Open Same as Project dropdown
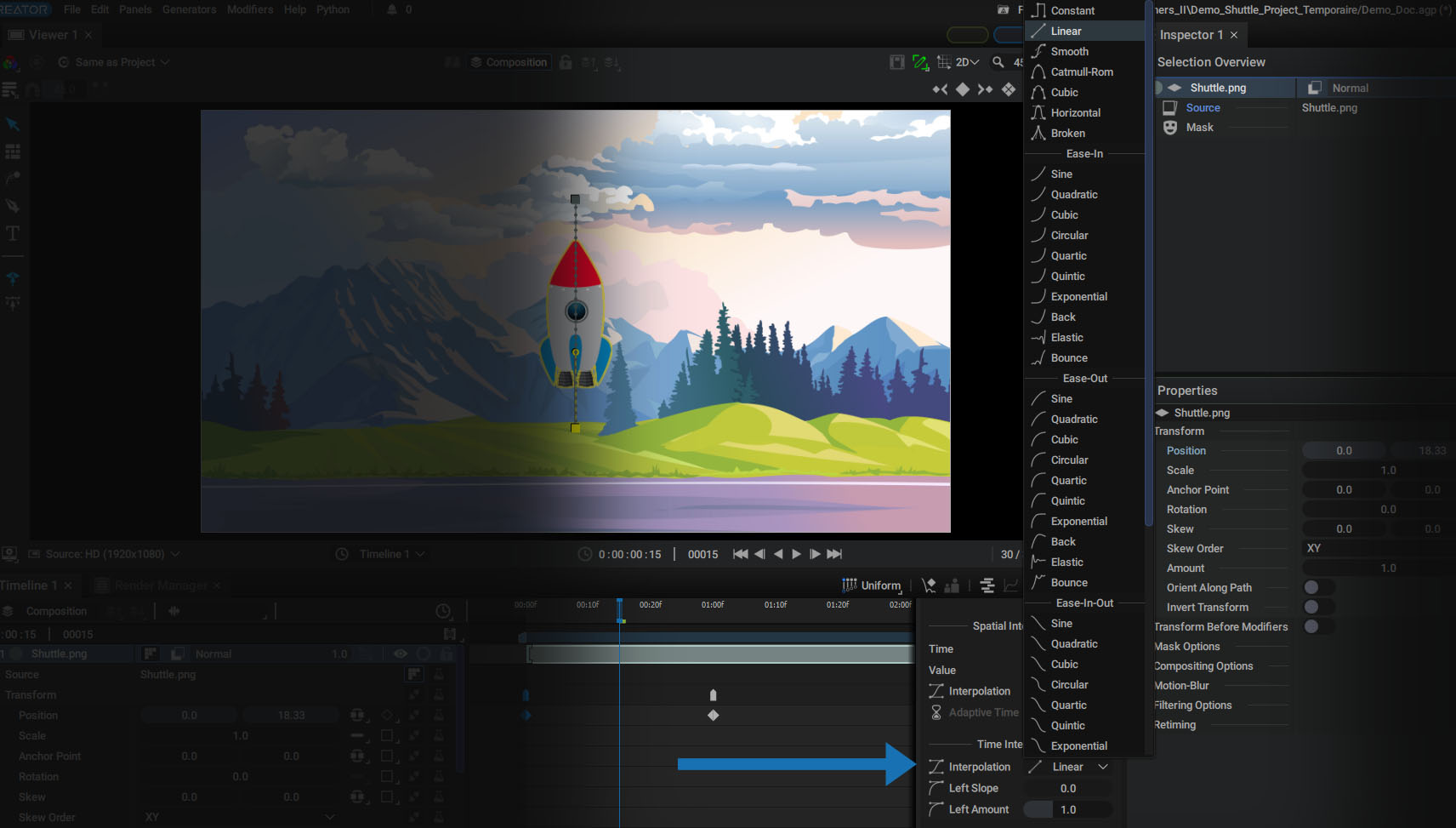The image size is (1456, 828). point(114,62)
